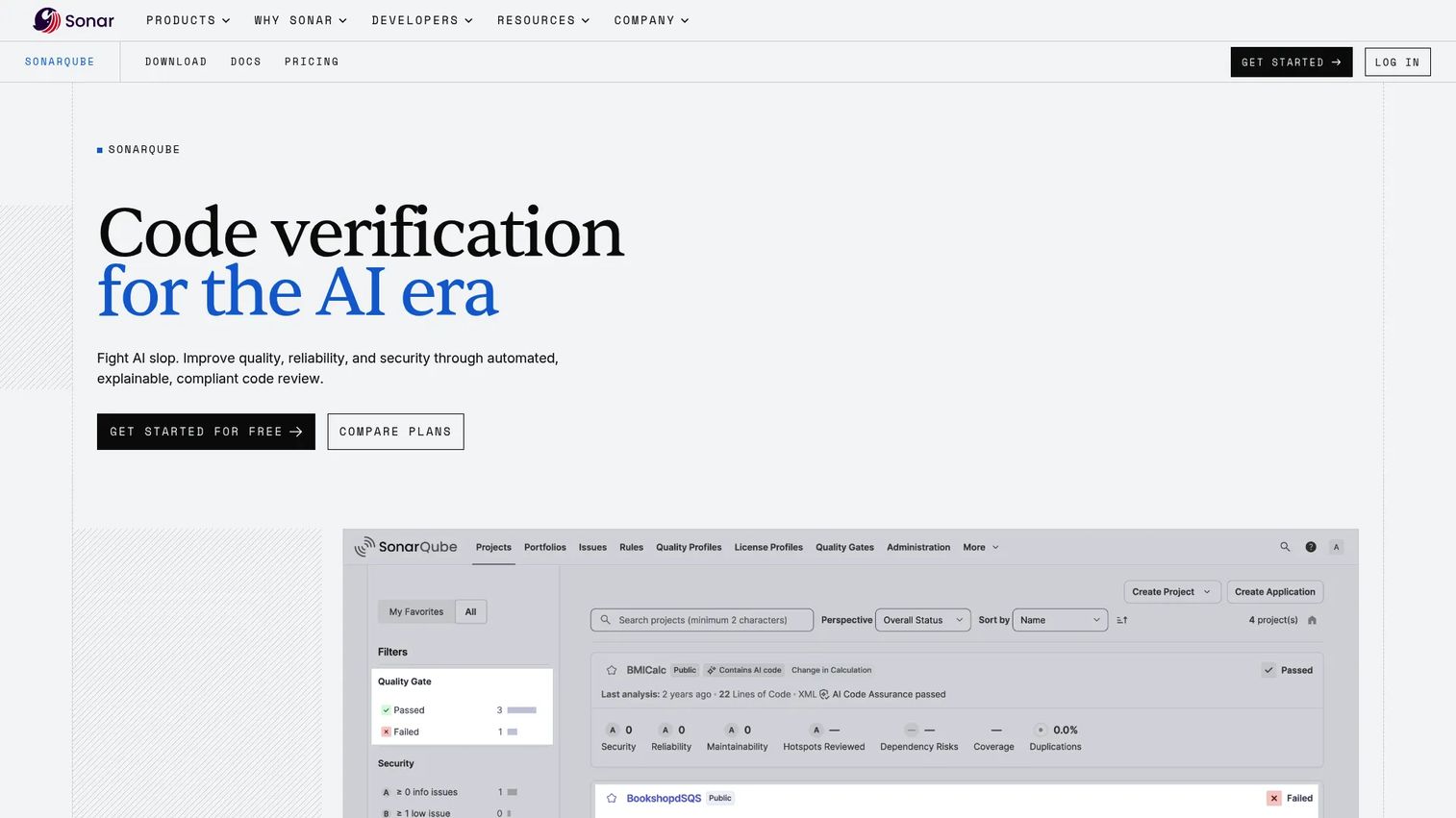Click the Log In button
This screenshot has height=818, width=1456.
(1397, 62)
